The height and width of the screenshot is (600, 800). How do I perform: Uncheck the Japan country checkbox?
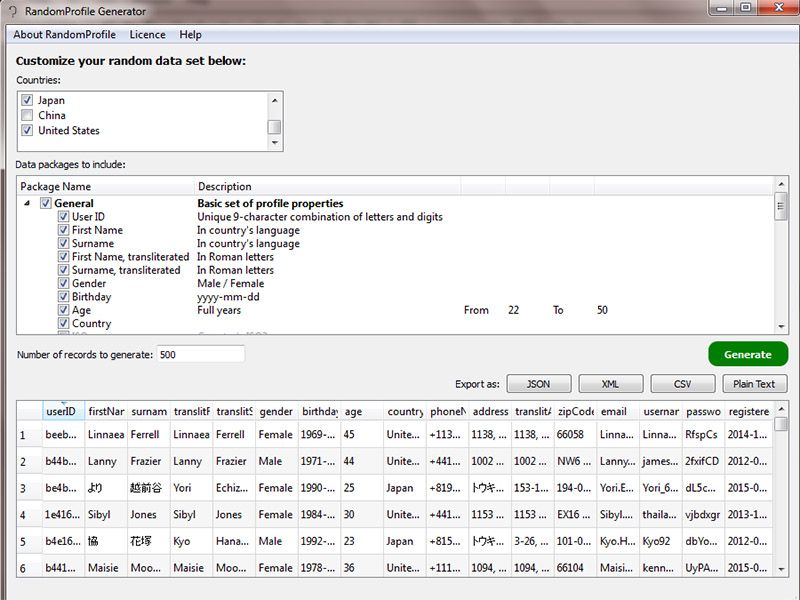(27, 100)
